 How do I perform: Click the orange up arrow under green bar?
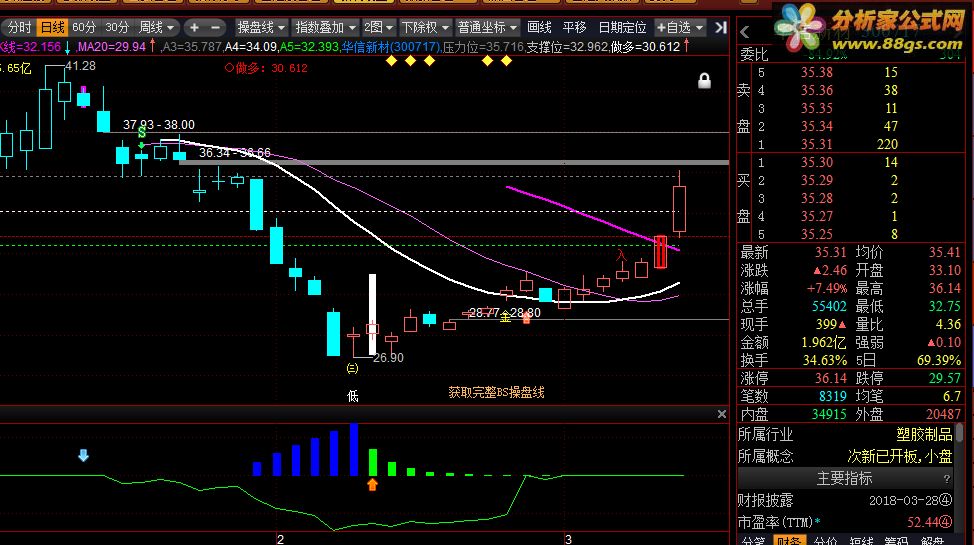pyautogui.click(x=373, y=484)
